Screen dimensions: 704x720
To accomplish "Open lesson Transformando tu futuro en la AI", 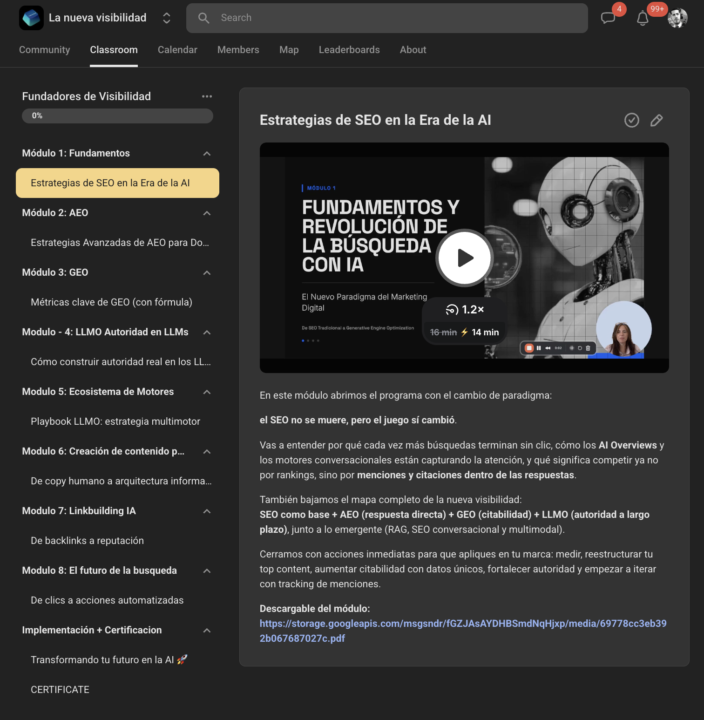I will (109, 660).
